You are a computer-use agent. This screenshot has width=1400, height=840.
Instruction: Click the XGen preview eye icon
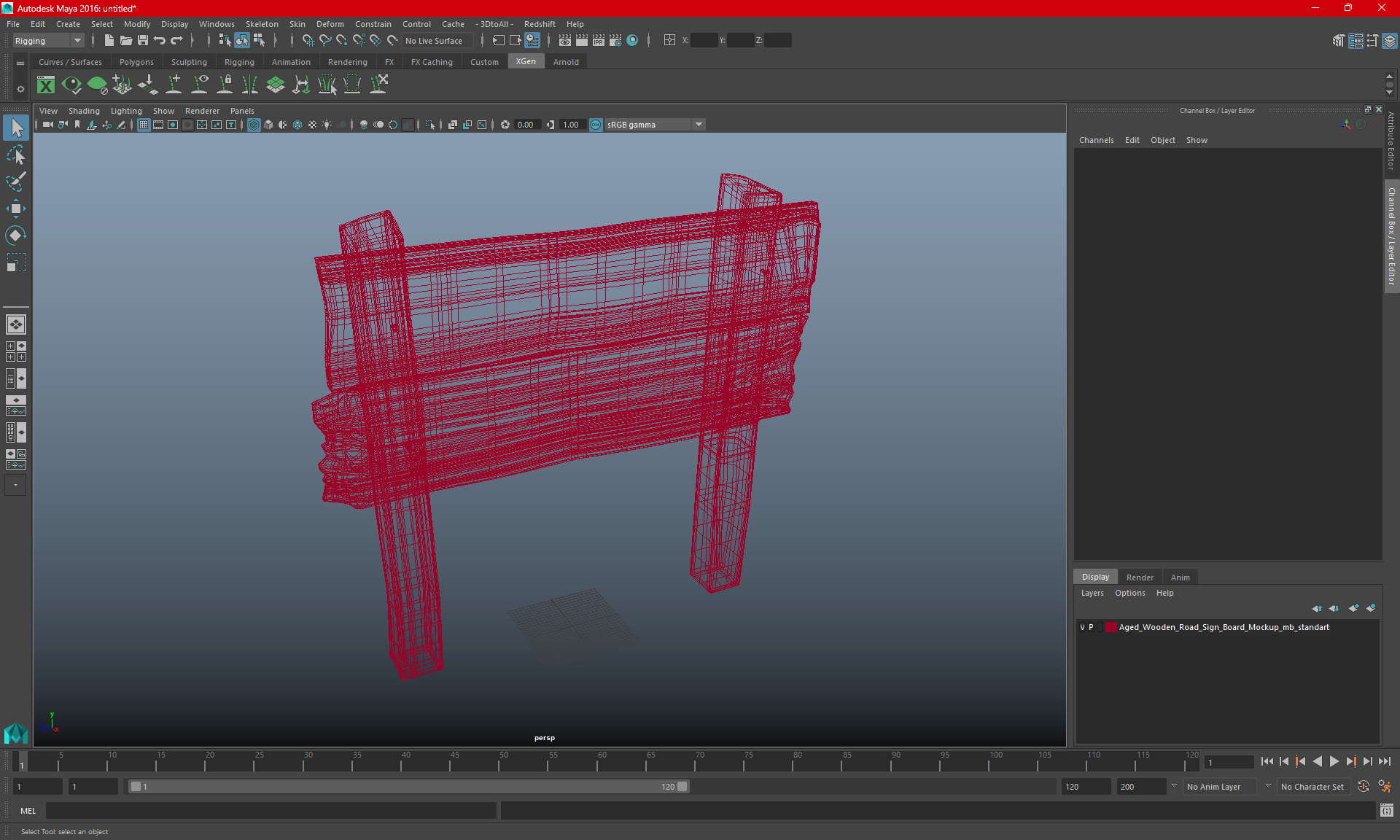(71, 85)
